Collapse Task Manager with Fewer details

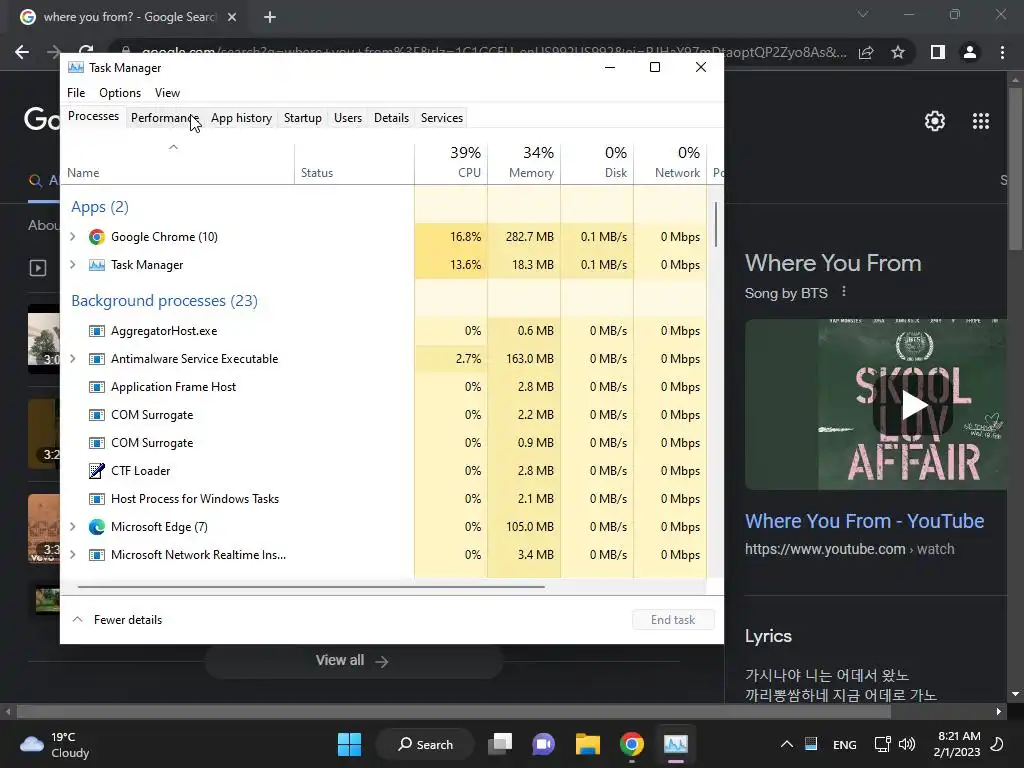[117, 620]
